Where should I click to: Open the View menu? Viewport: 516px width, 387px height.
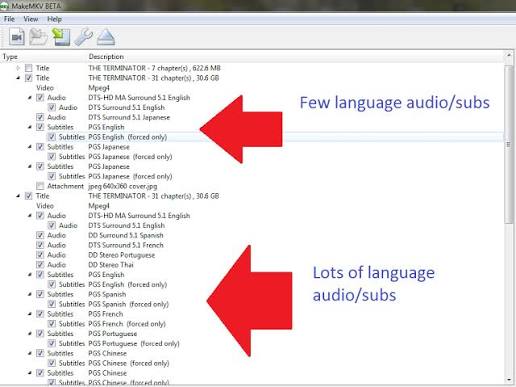point(31,19)
